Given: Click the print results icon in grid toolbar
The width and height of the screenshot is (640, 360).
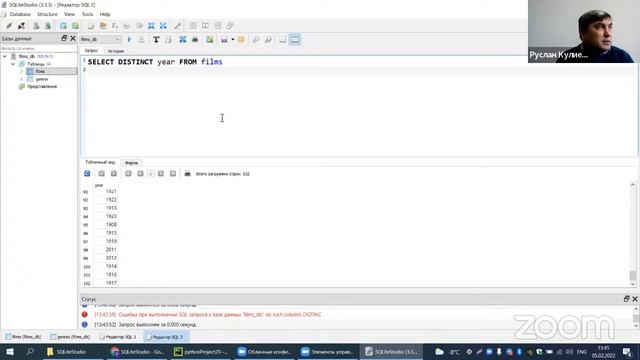Looking at the screenshot, I should (187, 173).
